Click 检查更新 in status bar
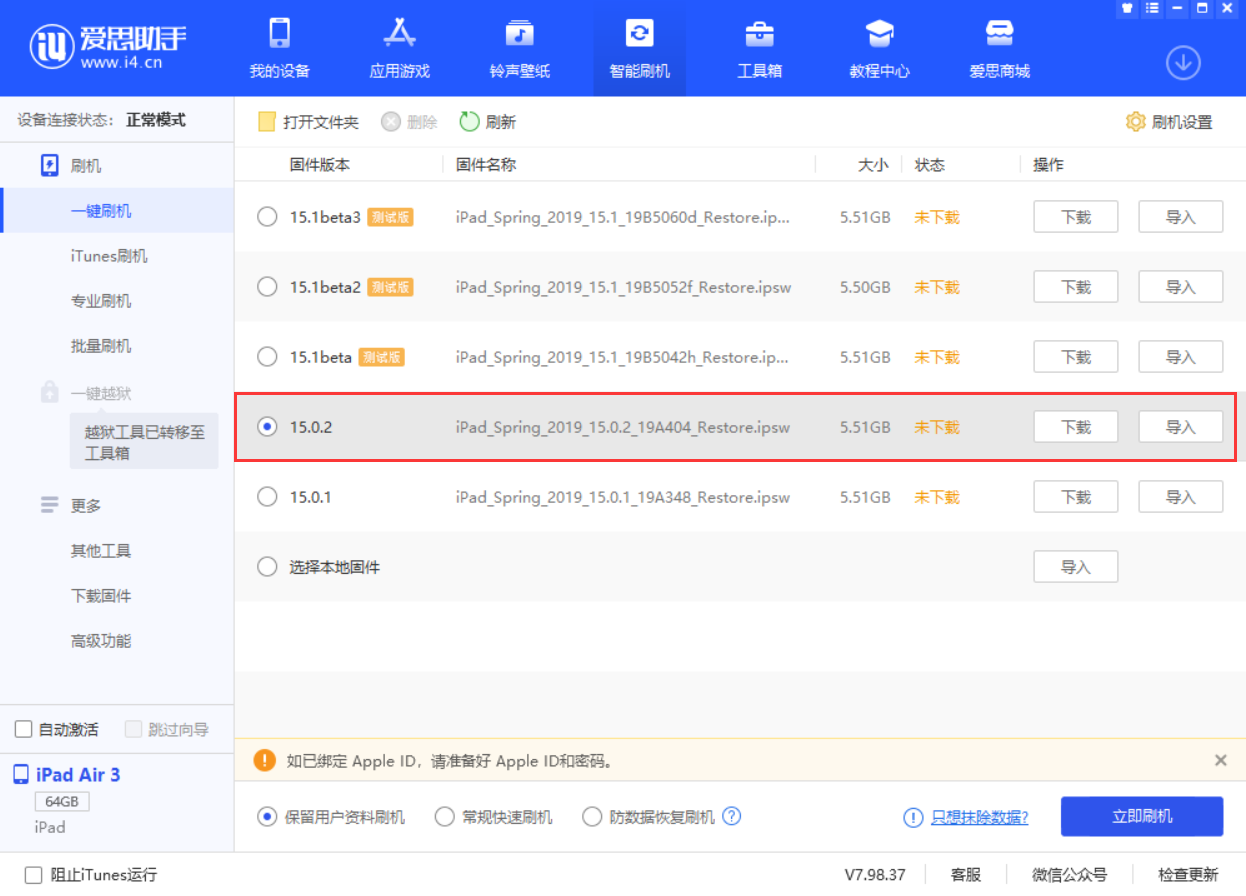The height and width of the screenshot is (896, 1246). tap(1188, 875)
